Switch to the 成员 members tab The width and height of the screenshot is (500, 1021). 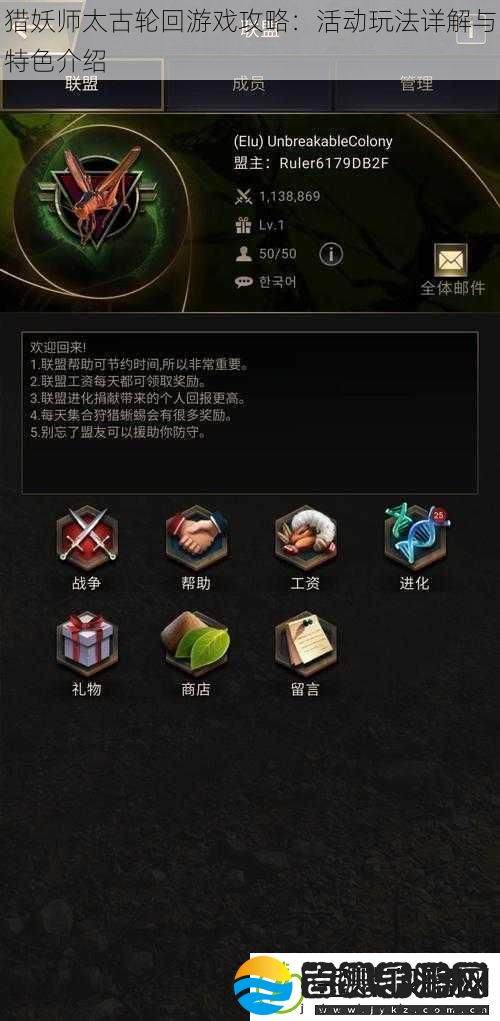[249, 83]
